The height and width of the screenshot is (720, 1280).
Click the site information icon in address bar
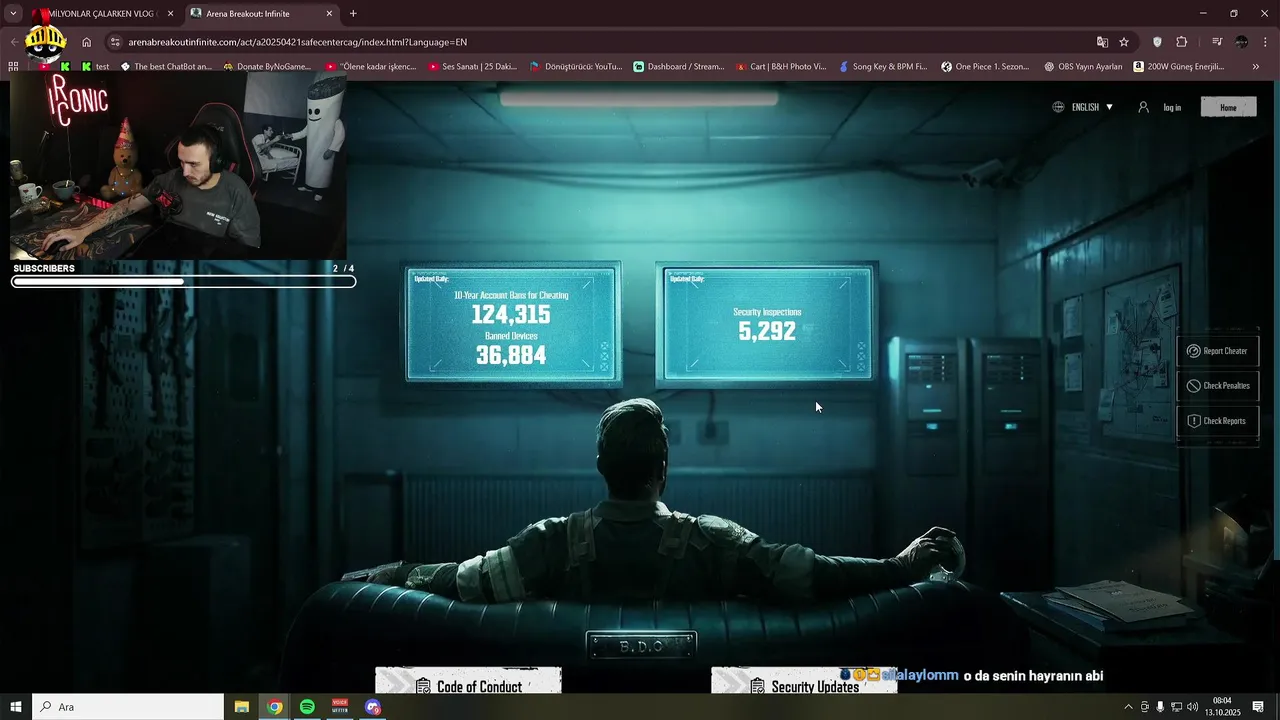pyautogui.click(x=115, y=42)
